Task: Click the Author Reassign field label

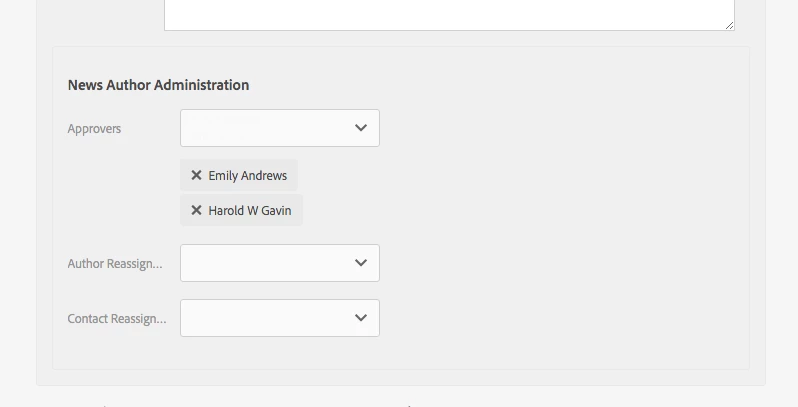Action: pyautogui.click(x=114, y=264)
